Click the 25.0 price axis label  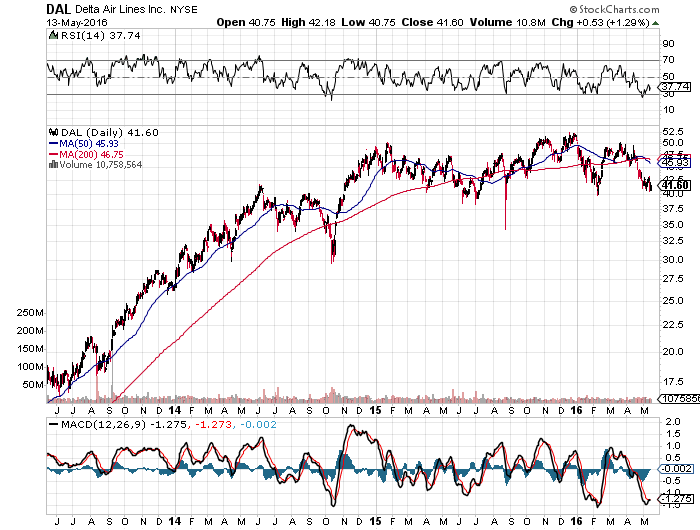673,300
